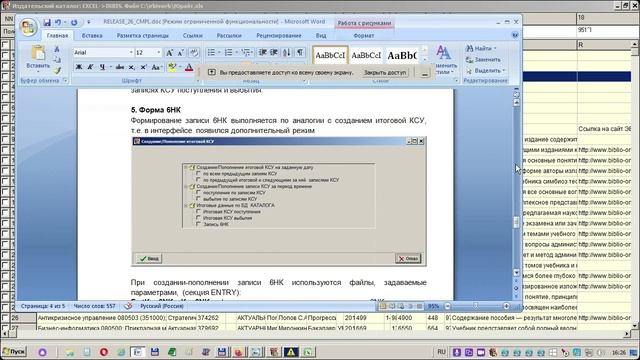The height and width of the screenshot is (360, 640).
Task: Click Русский (Россия) language in status bar
Action: (x=162, y=306)
